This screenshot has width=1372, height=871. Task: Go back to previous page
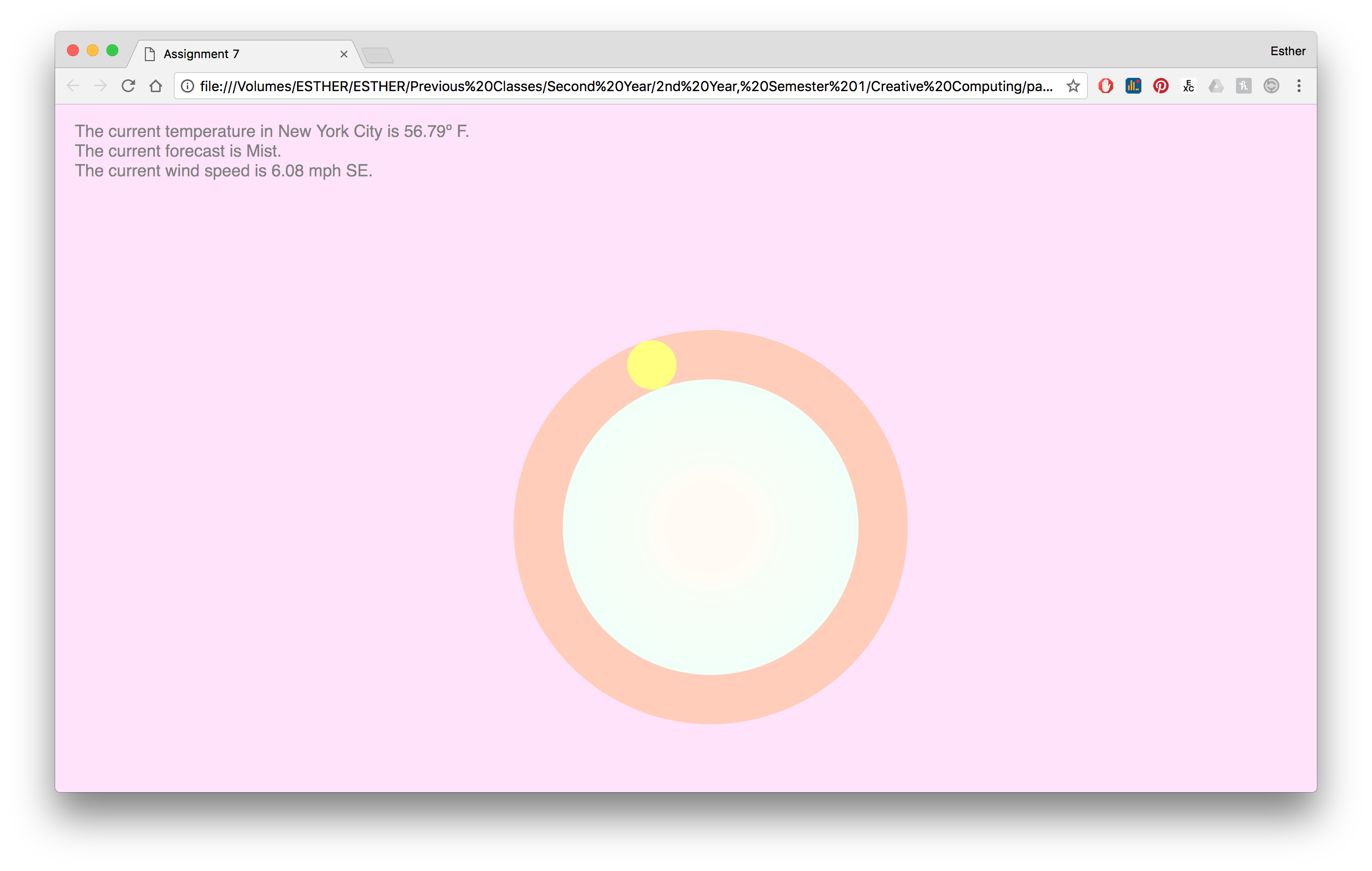tap(73, 86)
